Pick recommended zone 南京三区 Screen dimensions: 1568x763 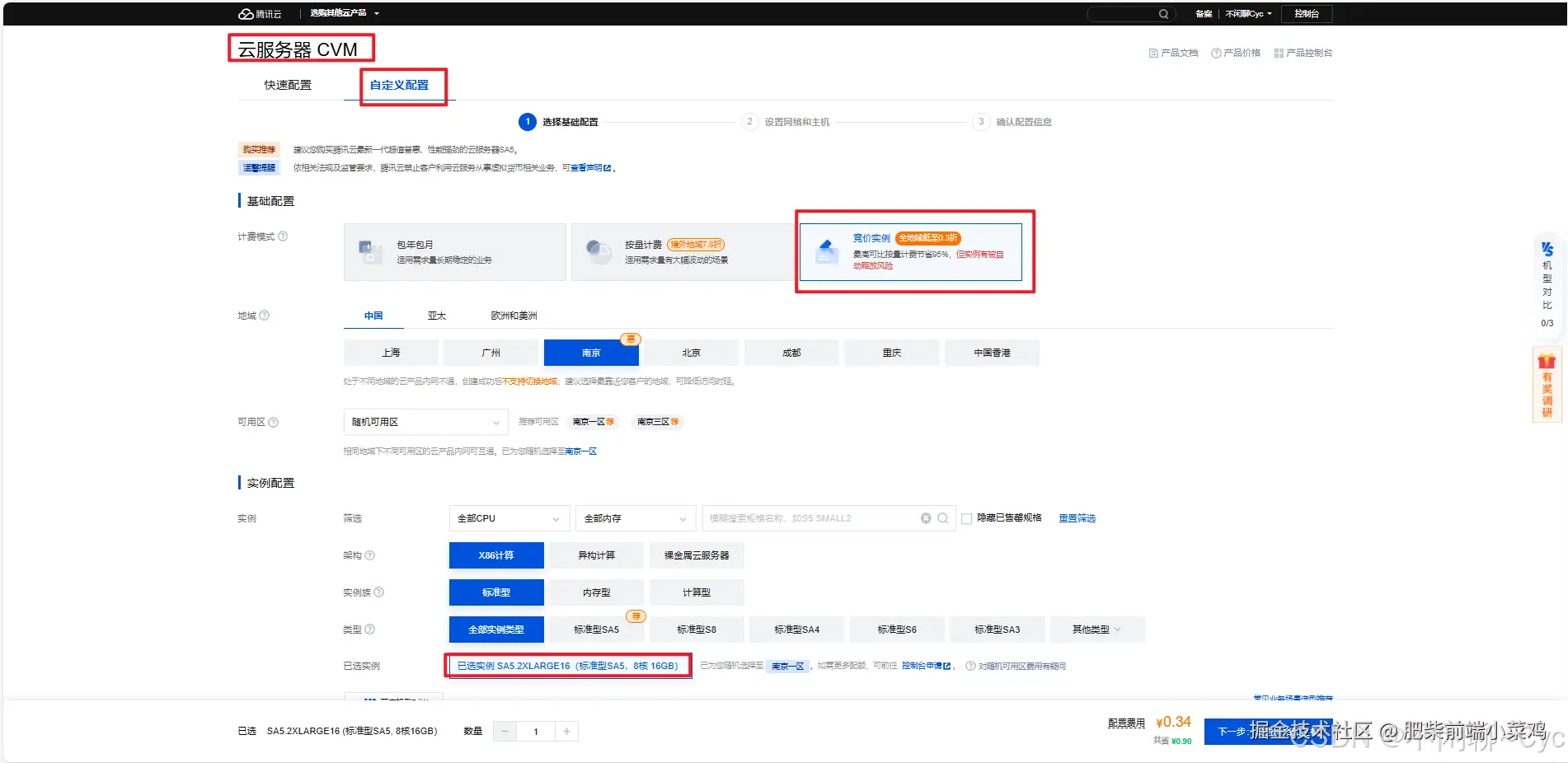(658, 422)
